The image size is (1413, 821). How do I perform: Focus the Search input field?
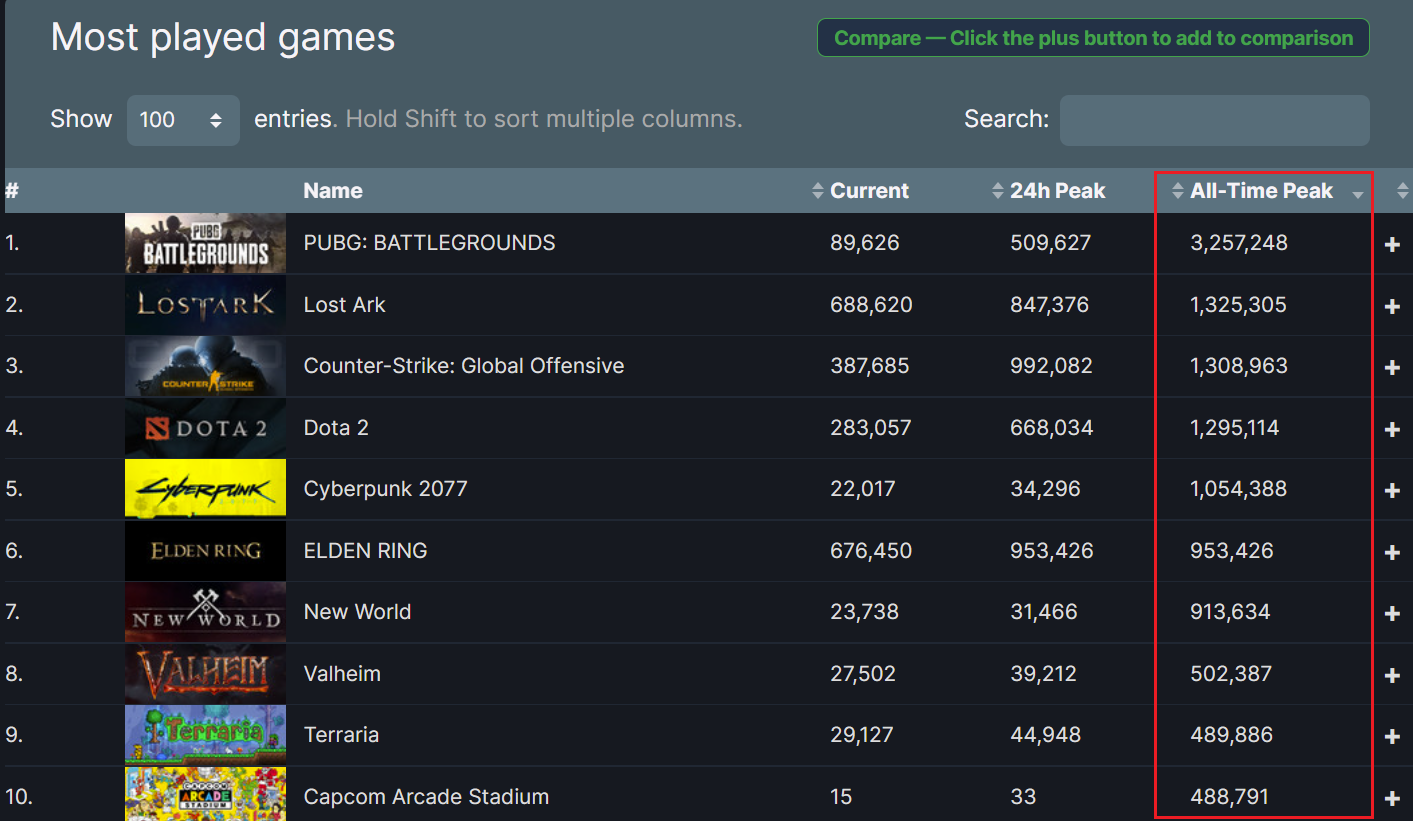[x=1215, y=120]
